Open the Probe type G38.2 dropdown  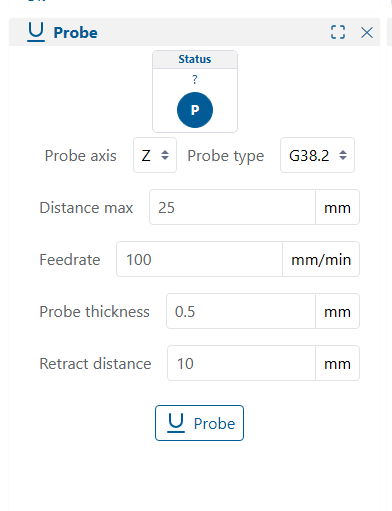coord(317,155)
